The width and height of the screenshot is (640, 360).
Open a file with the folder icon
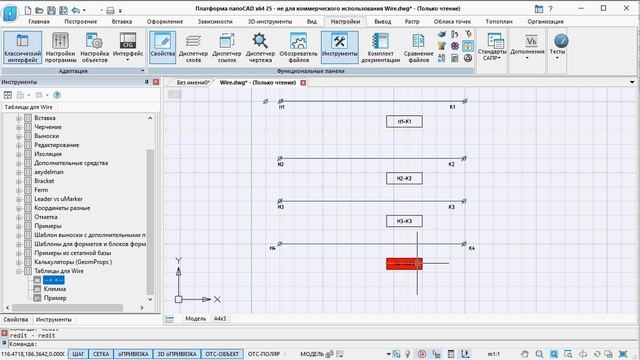(x=39, y=10)
